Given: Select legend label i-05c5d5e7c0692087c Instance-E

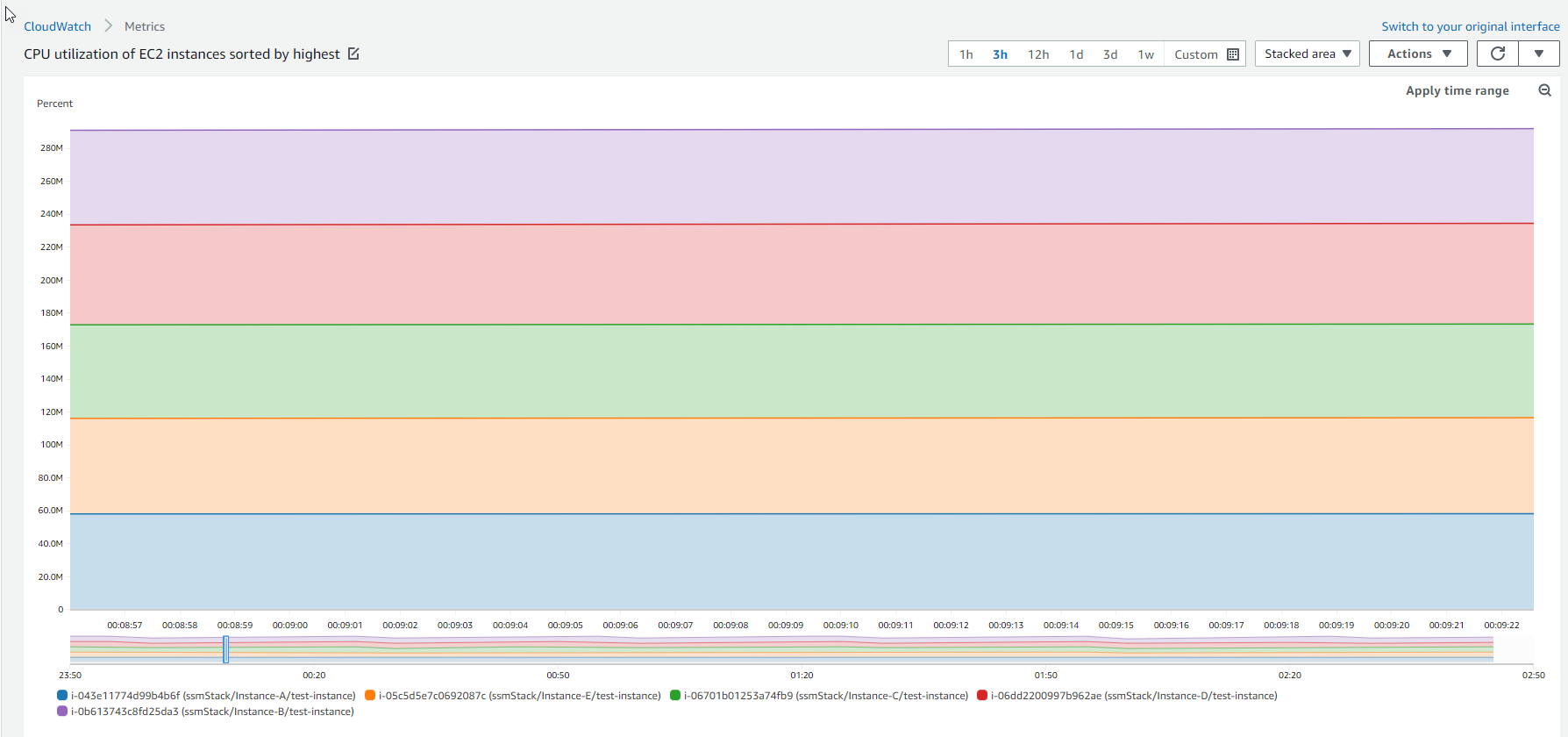Looking at the screenshot, I should pos(520,696).
